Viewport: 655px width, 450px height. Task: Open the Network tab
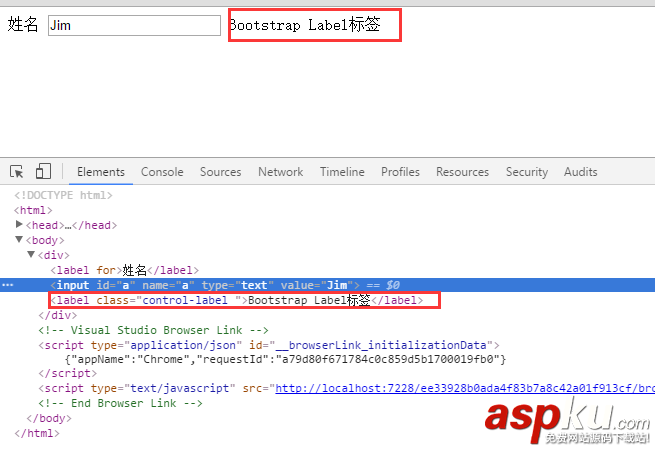click(281, 172)
